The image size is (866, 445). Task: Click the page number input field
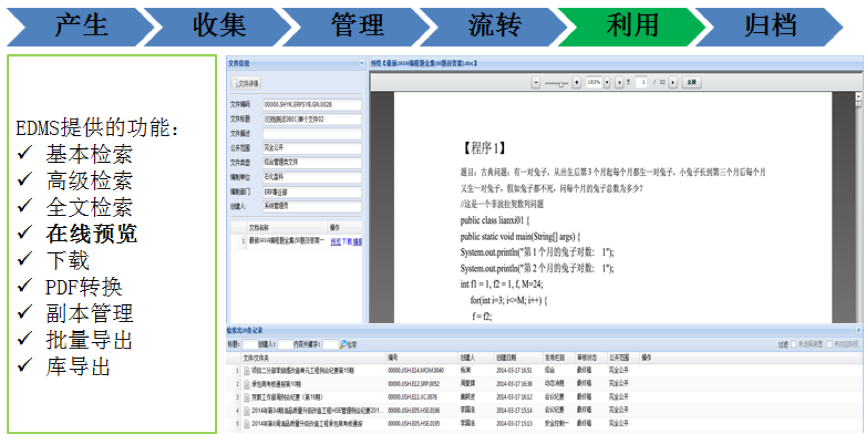click(643, 82)
